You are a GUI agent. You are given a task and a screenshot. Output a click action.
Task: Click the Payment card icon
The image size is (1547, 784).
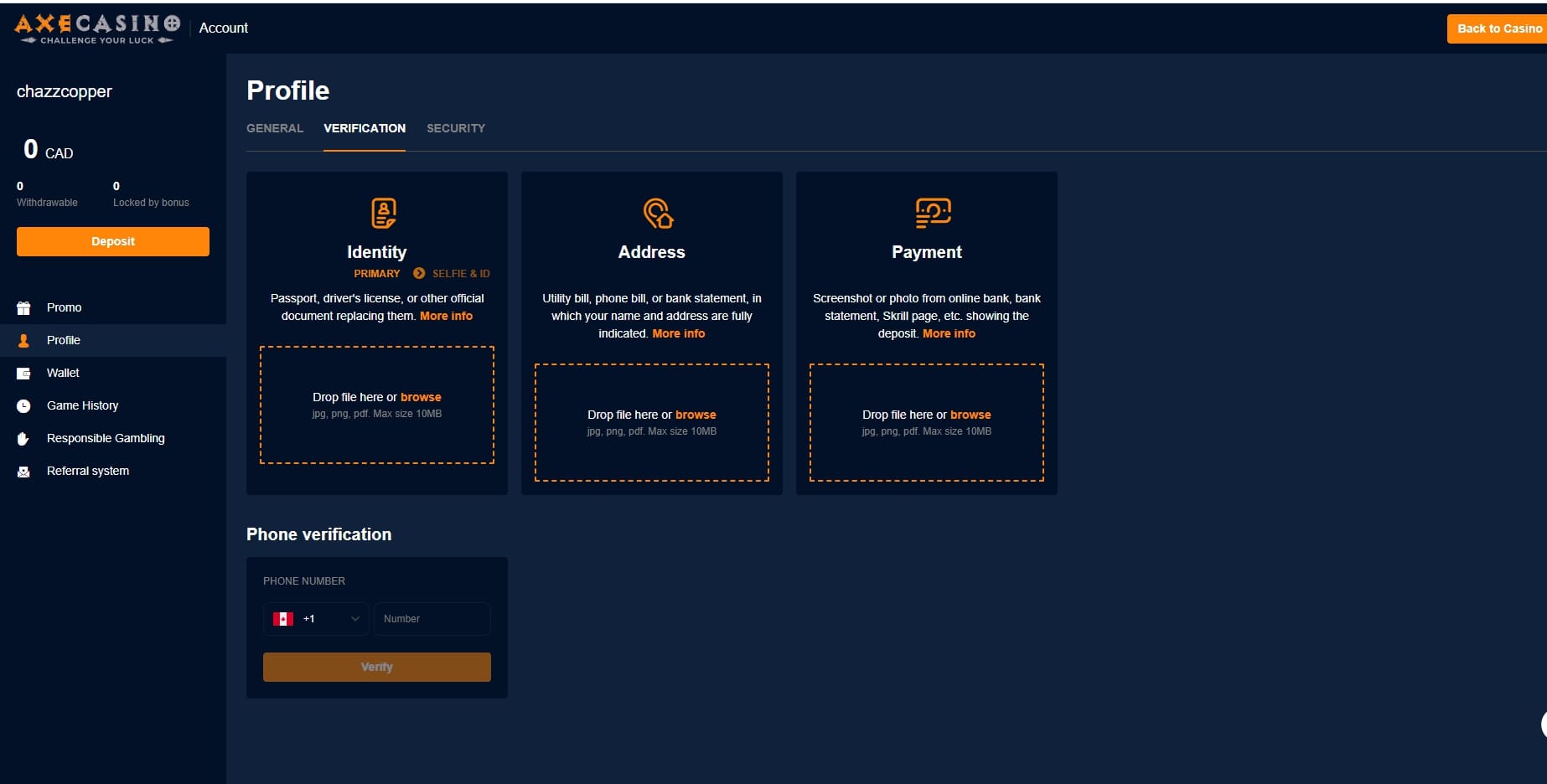coord(933,213)
